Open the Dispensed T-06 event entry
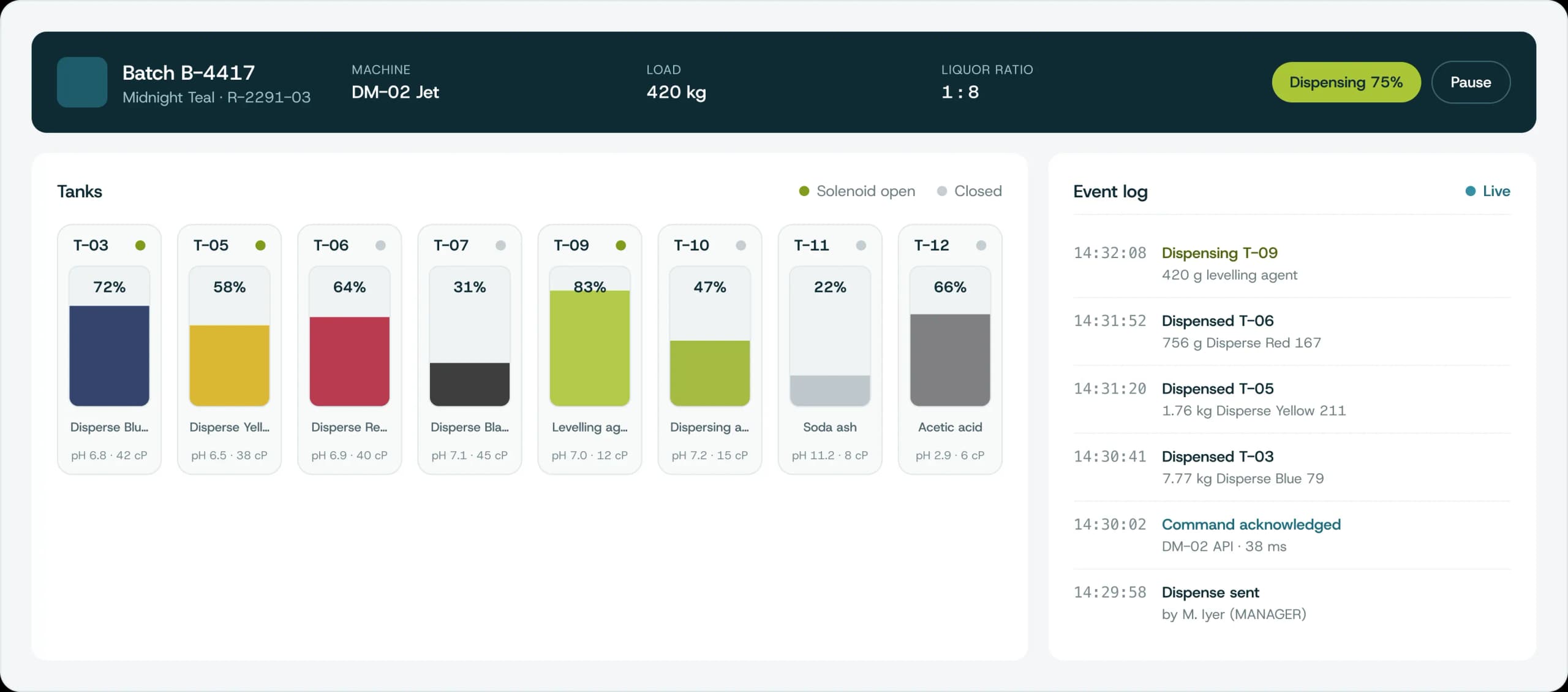 pos(1291,332)
